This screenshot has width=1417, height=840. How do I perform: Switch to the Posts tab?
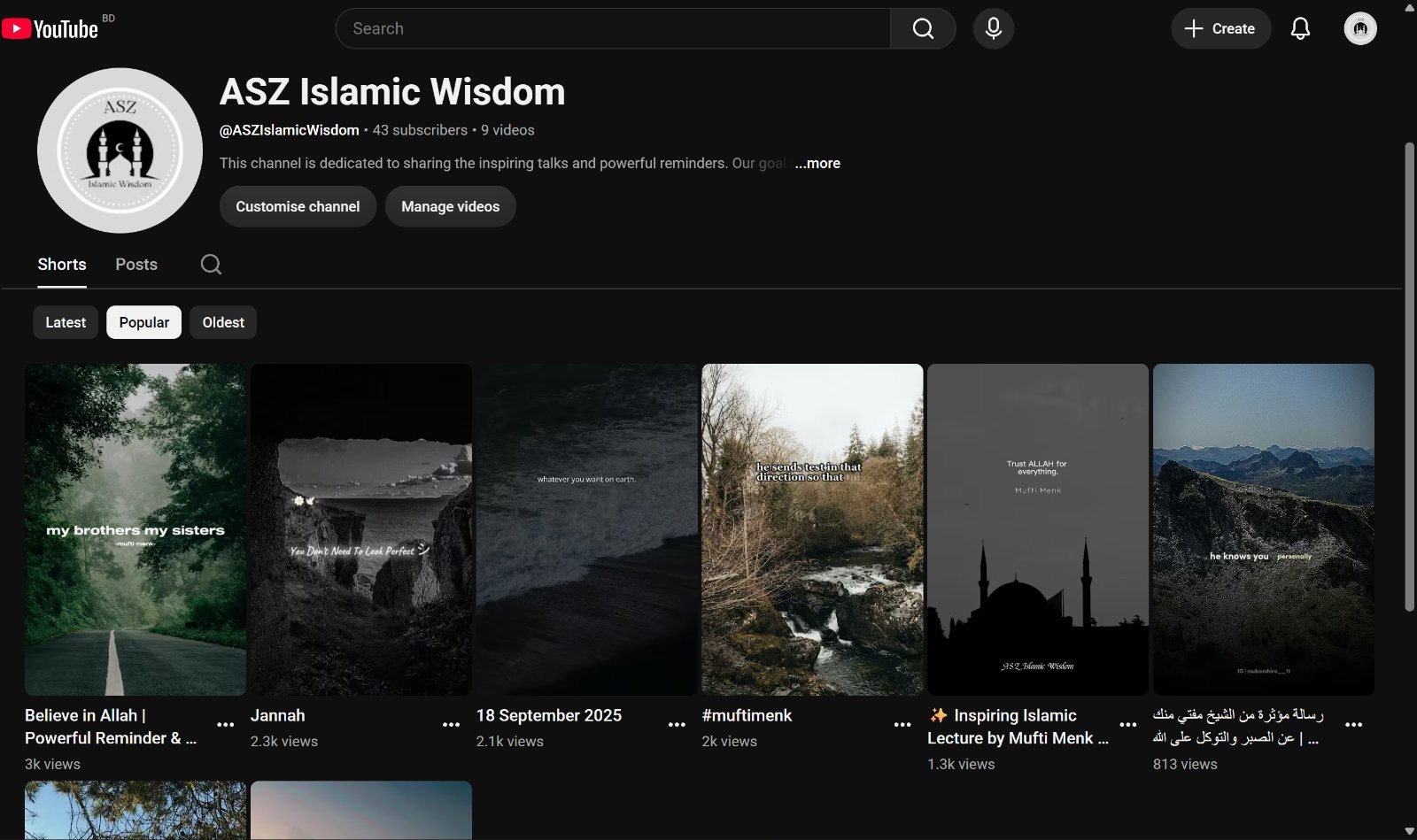(x=136, y=264)
